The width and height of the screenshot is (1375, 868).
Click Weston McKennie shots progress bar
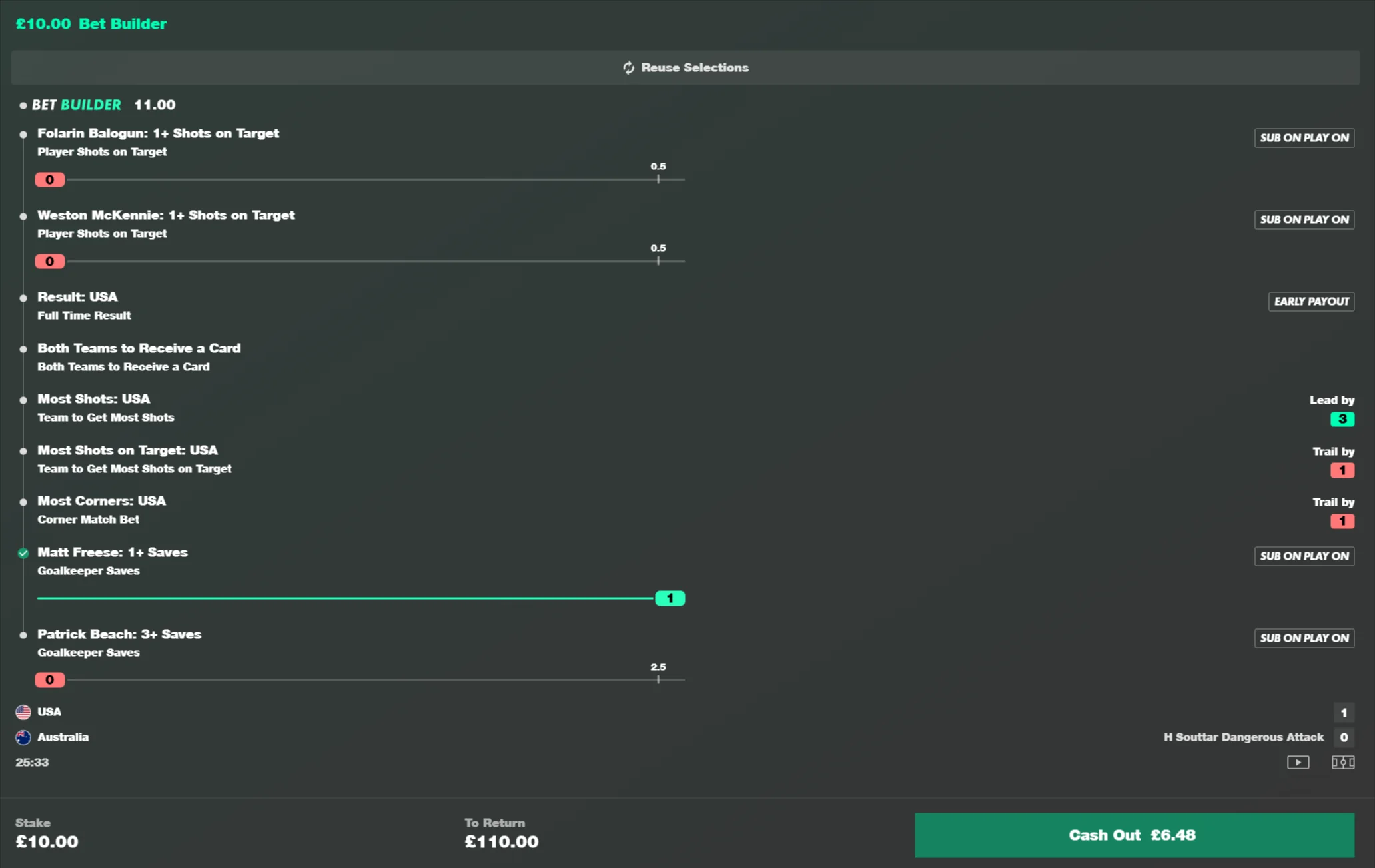click(x=360, y=261)
